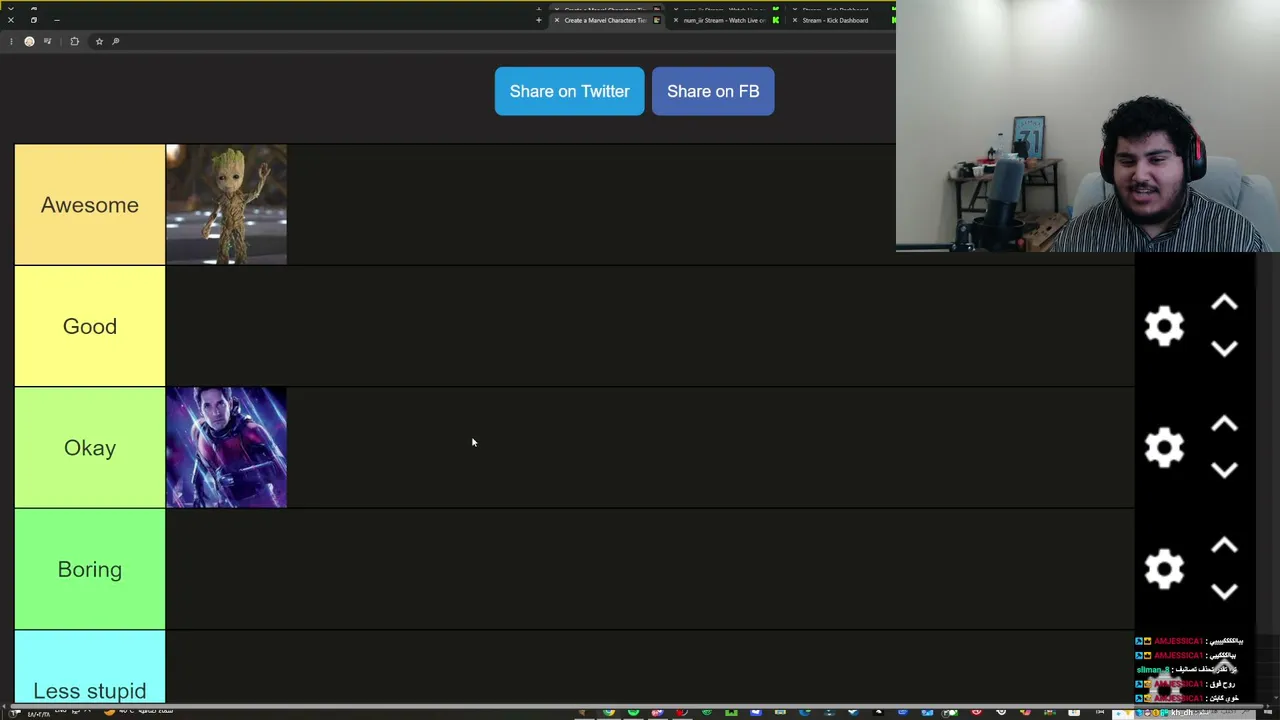This screenshot has height=720, width=1280.
Task: Click the Share on Twitter button
Action: click(x=570, y=91)
